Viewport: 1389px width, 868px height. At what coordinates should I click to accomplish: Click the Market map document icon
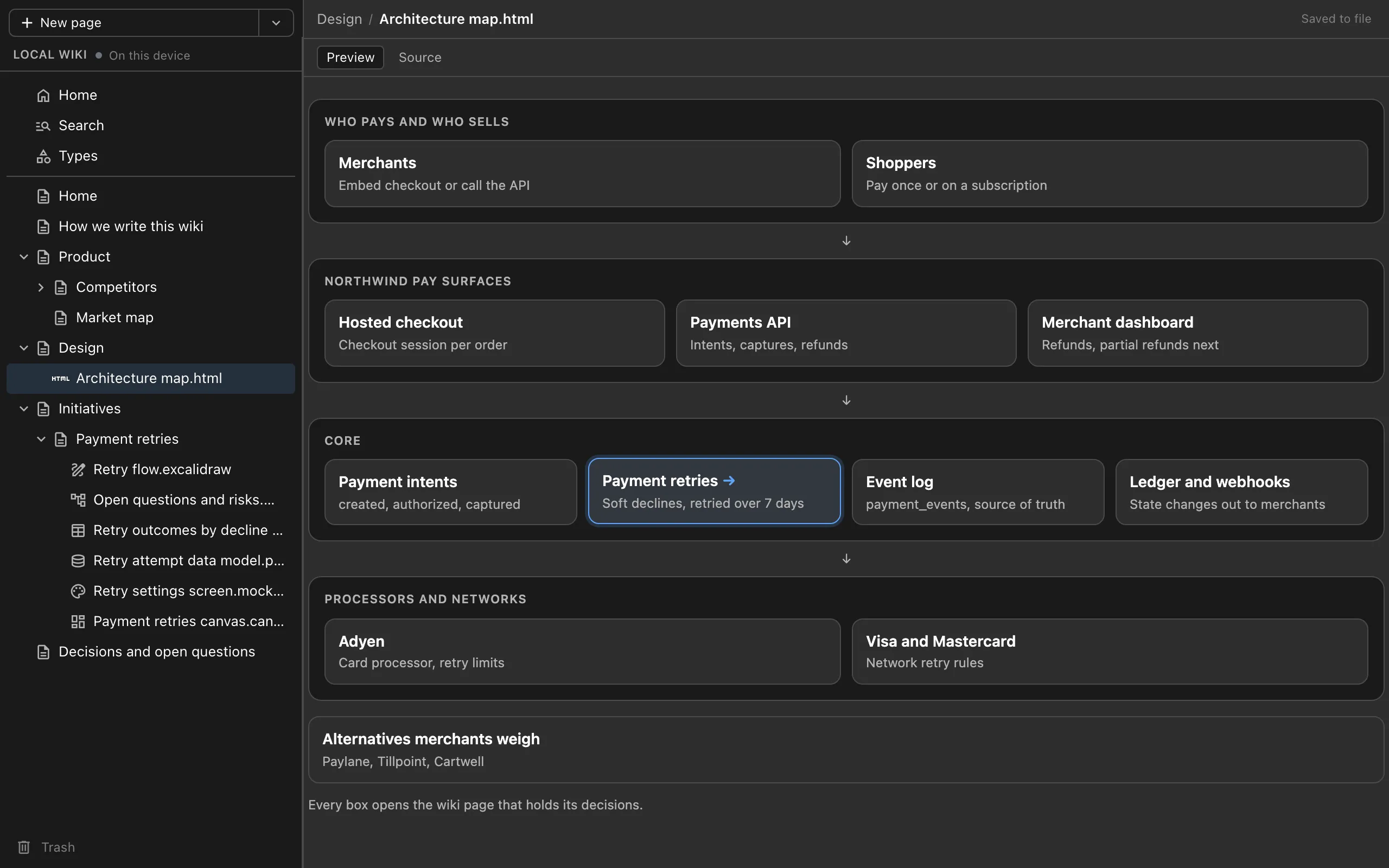pyautogui.click(x=60, y=318)
